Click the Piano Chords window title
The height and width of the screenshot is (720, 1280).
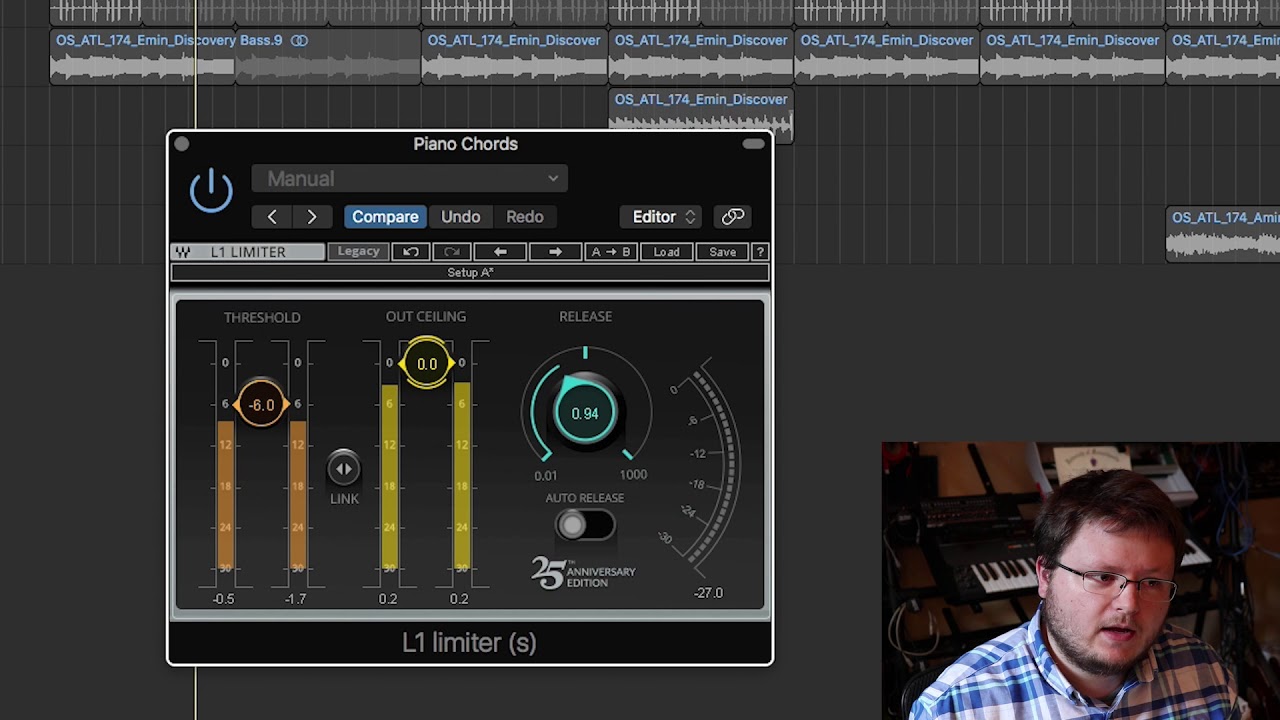coord(466,144)
